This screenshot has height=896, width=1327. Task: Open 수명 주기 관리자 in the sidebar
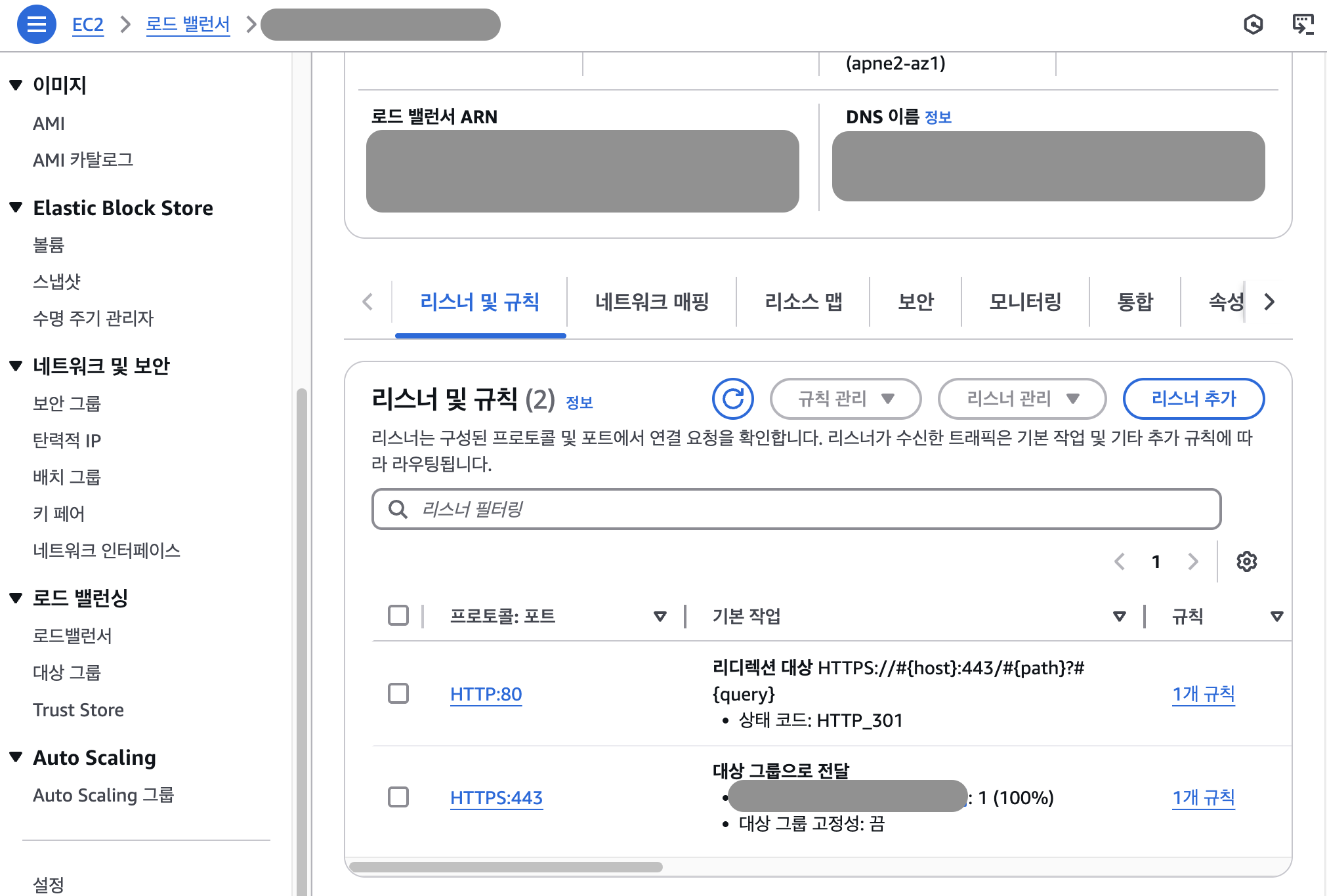(93, 319)
